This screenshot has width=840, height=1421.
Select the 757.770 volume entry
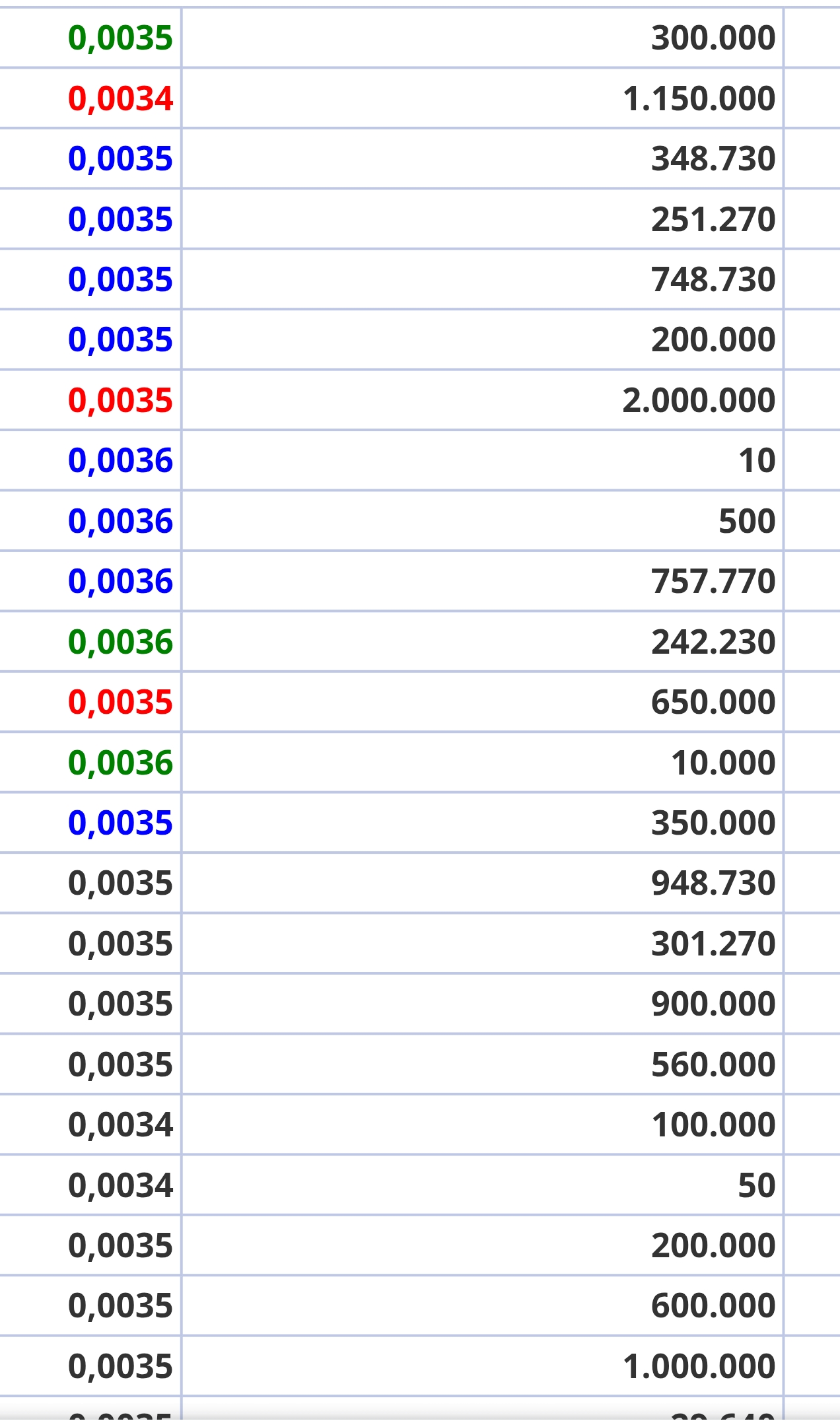[713, 581]
